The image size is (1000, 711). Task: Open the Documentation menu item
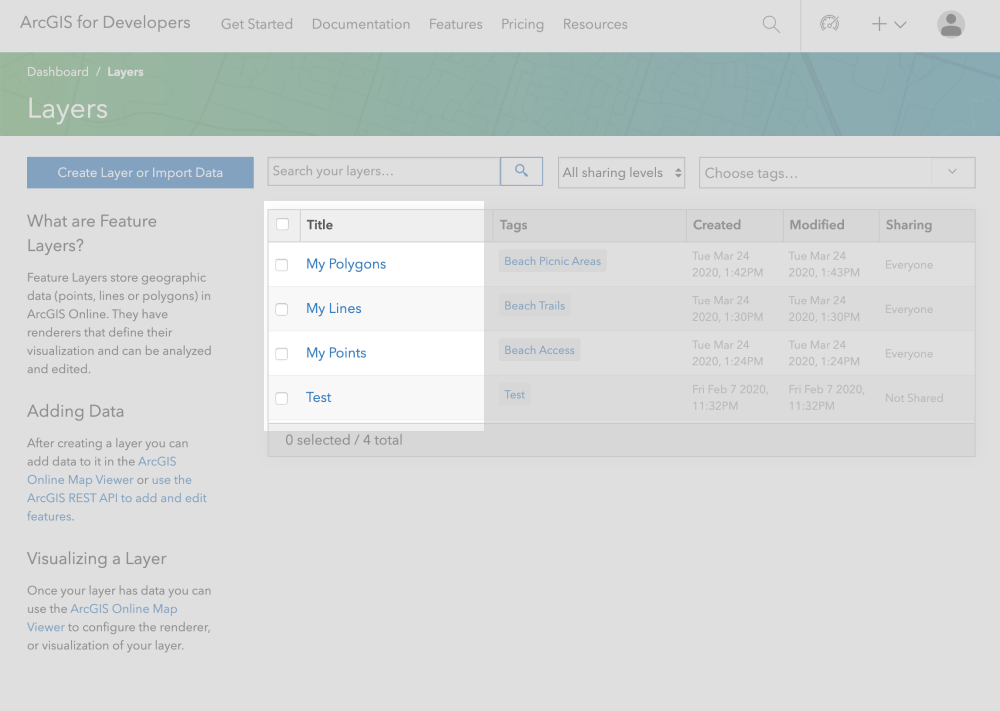click(x=361, y=23)
